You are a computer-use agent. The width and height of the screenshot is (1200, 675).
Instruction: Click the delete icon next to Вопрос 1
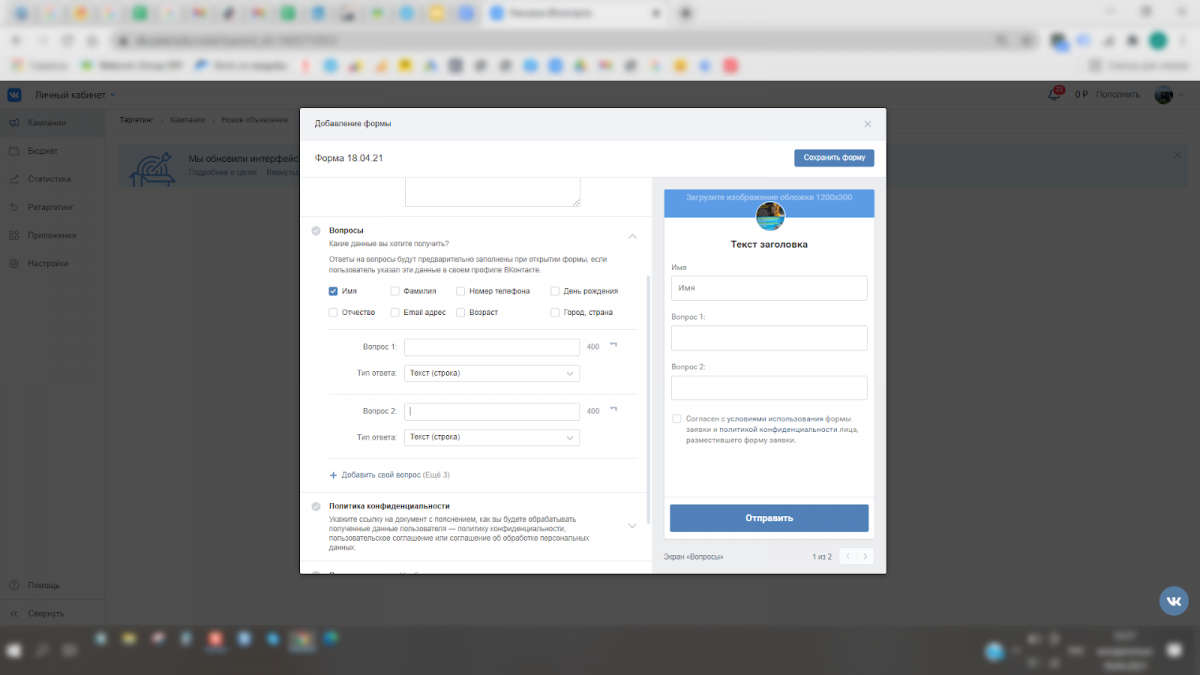(614, 346)
